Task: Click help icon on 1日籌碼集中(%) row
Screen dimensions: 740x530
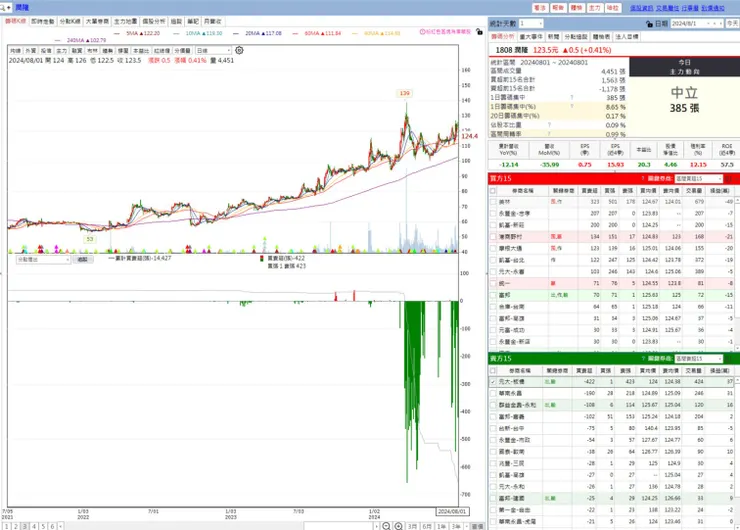Action: tap(572, 107)
